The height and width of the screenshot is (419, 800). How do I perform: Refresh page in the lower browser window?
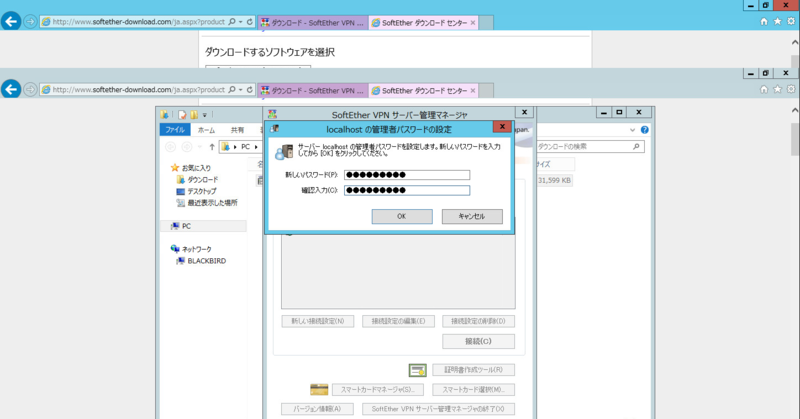point(250,89)
